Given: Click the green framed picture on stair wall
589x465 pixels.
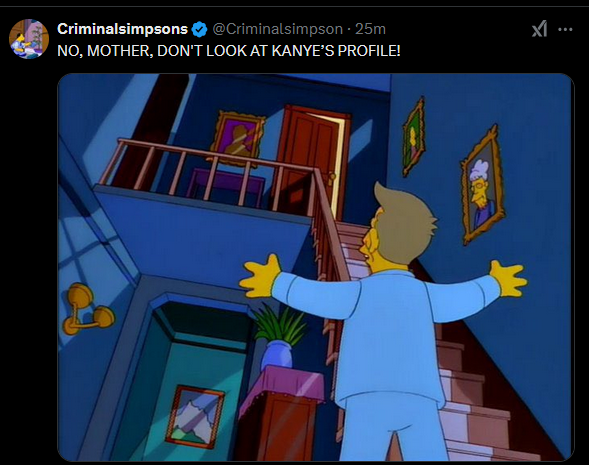Looking at the screenshot, I should click(x=413, y=137).
